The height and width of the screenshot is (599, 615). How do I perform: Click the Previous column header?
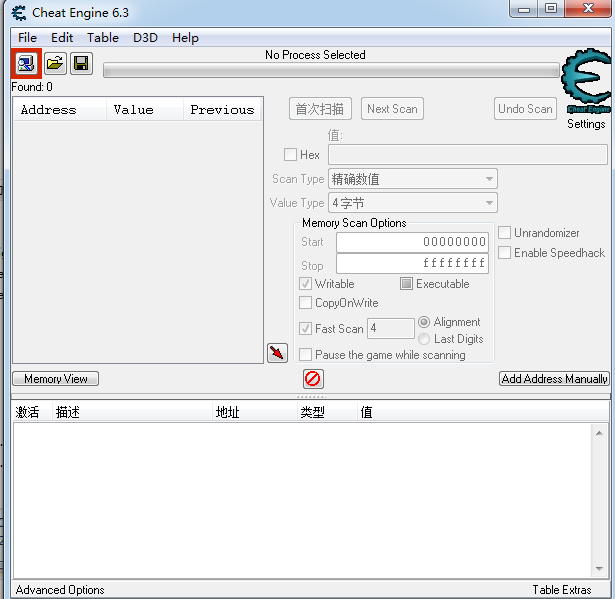(x=222, y=110)
